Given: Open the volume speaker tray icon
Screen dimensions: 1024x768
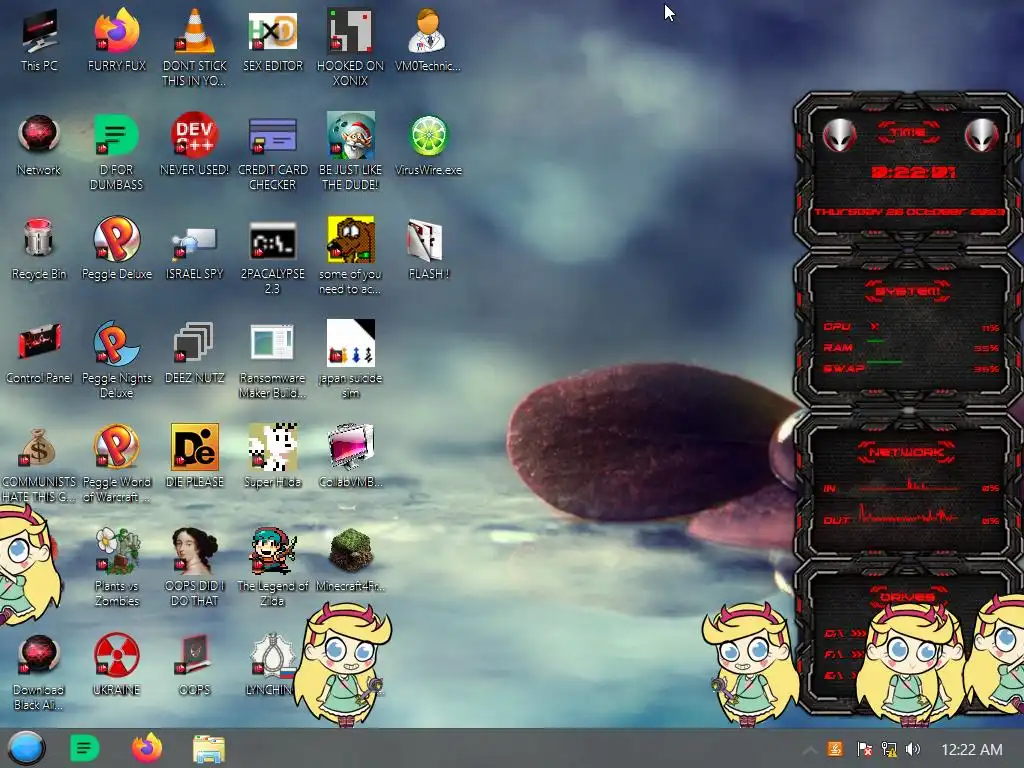Looking at the screenshot, I should (x=913, y=749).
